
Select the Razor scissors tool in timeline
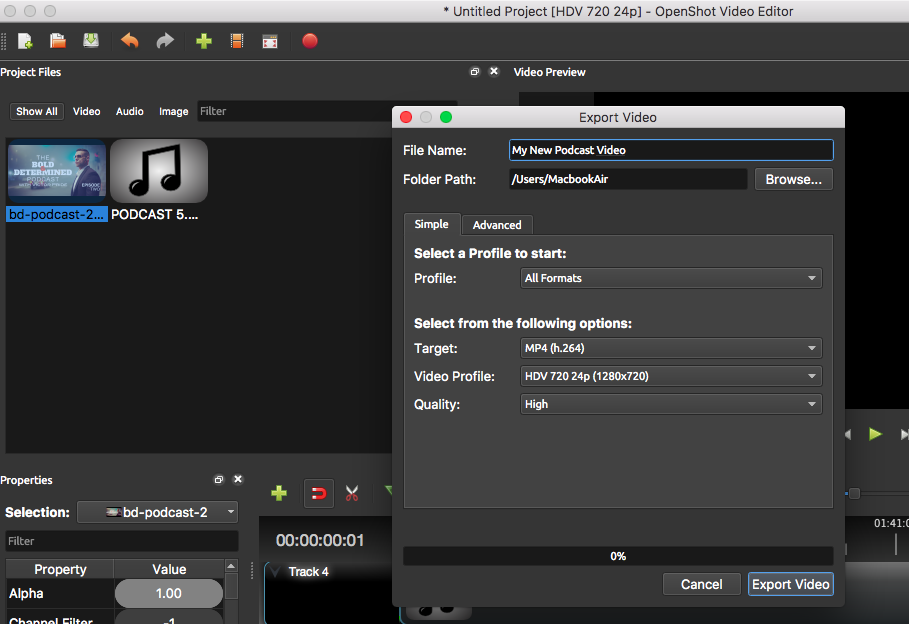coord(352,492)
